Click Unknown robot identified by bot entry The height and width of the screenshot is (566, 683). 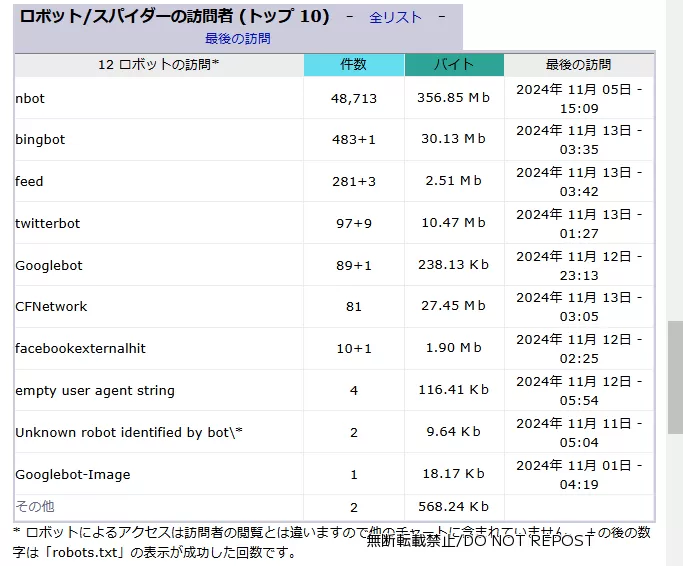129,433
